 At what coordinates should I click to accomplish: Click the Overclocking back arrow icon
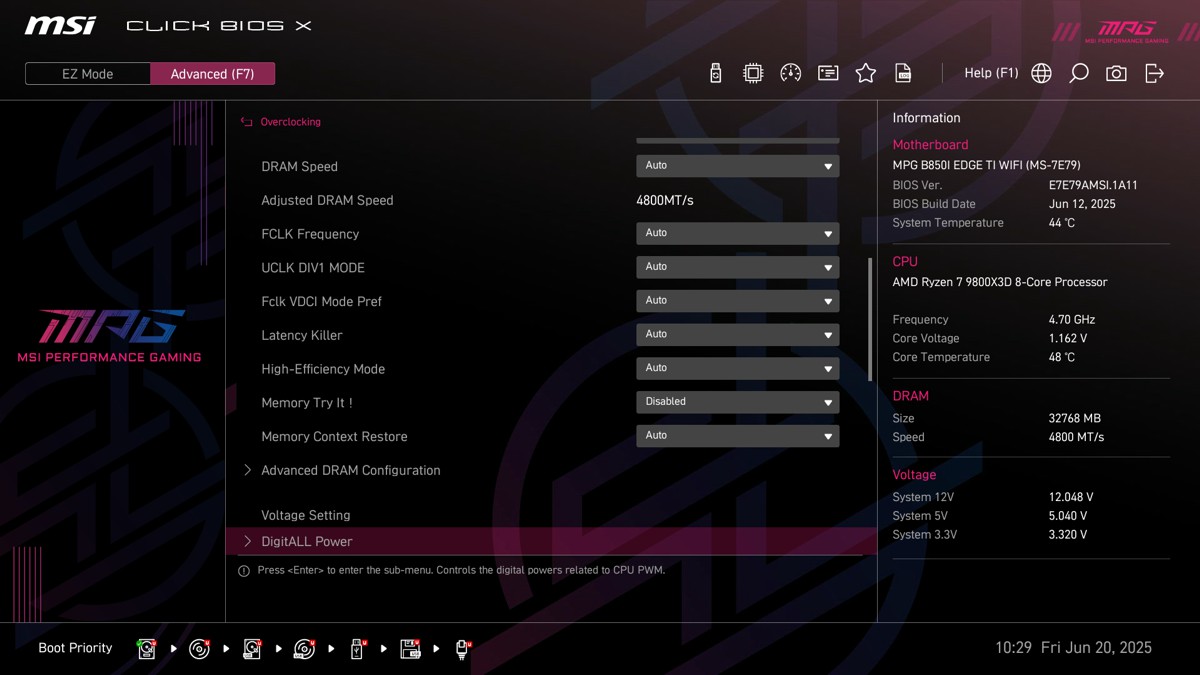tap(247, 122)
